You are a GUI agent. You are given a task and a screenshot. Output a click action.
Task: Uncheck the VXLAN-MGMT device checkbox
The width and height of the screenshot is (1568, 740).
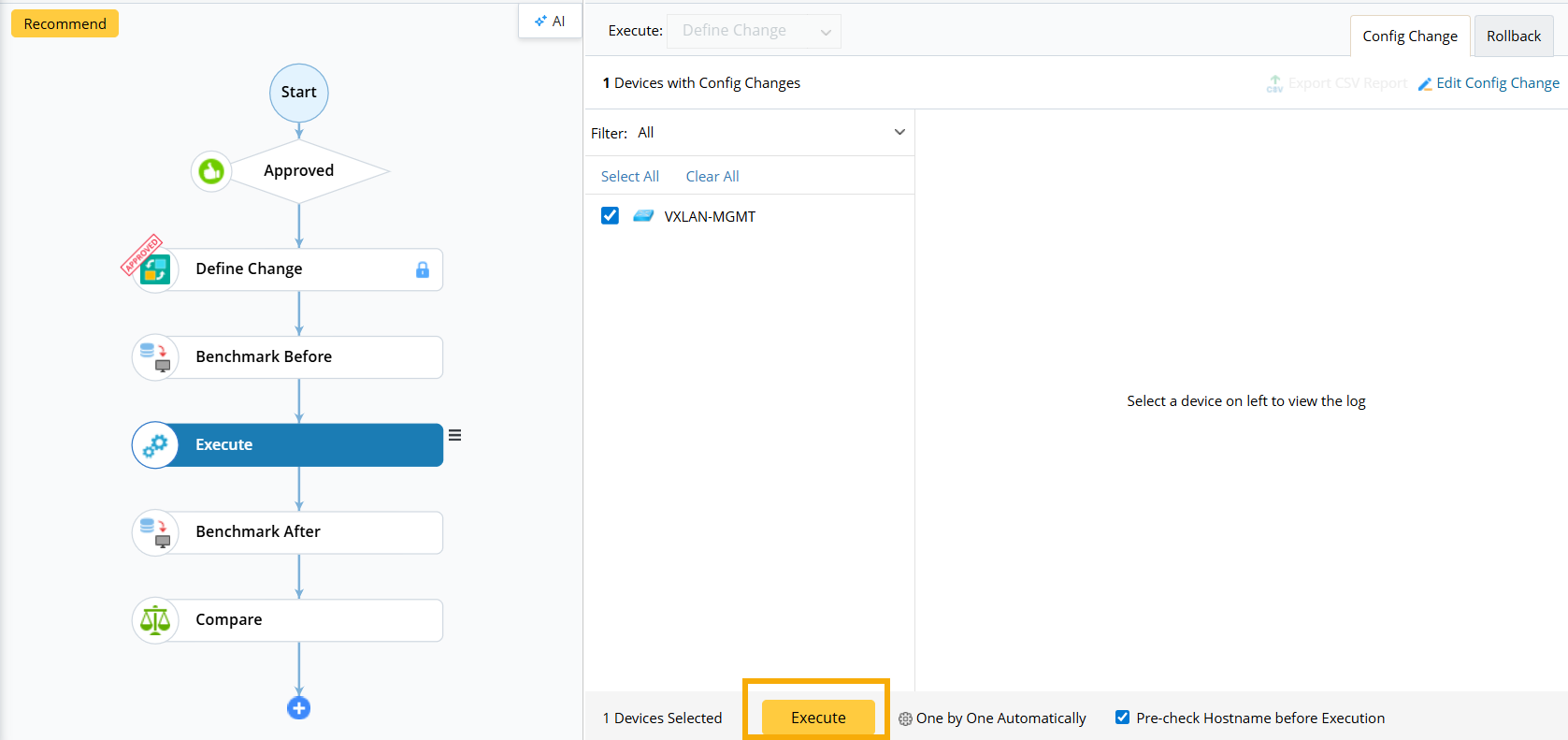click(611, 216)
